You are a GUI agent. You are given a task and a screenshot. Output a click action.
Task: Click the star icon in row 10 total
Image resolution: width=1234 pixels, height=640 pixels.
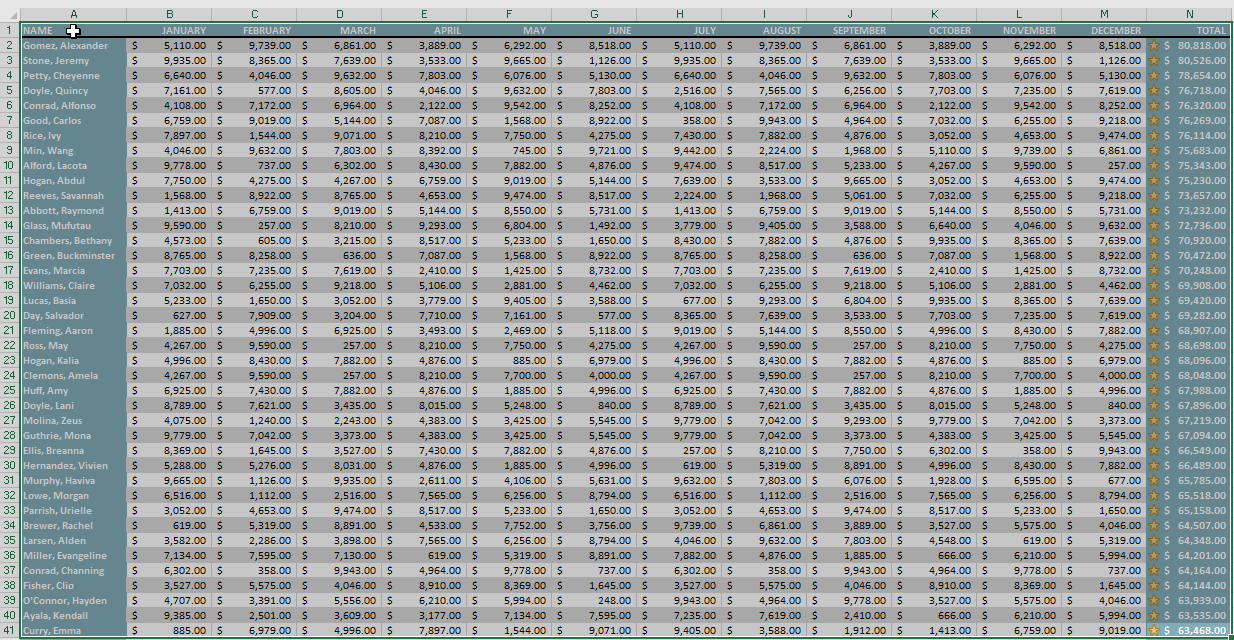pyautogui.click(x=1154, y=166)
